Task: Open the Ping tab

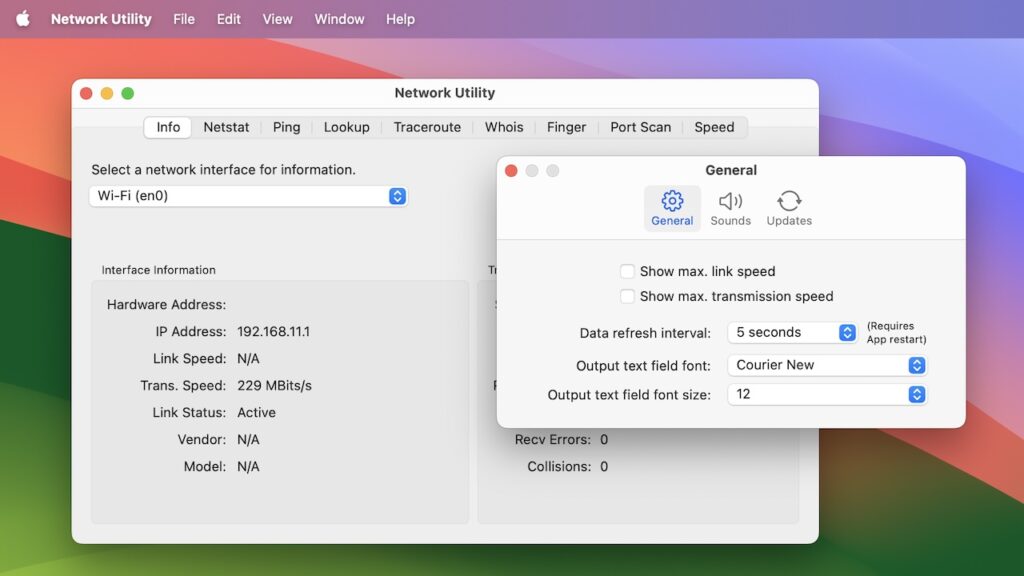Action: coord(286,127)
